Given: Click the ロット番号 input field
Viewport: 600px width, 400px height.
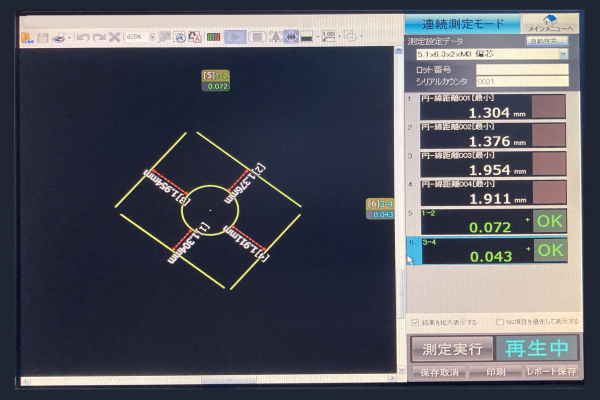Looking at the screenshot, I should pos(522,69).
